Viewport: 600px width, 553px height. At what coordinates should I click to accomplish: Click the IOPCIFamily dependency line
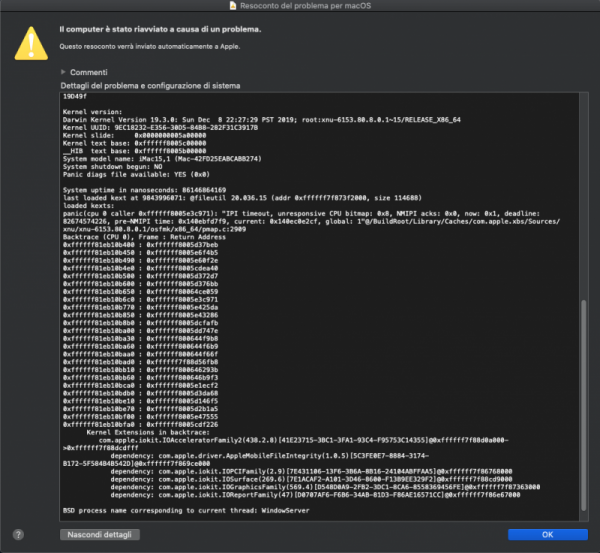(311, 471)
